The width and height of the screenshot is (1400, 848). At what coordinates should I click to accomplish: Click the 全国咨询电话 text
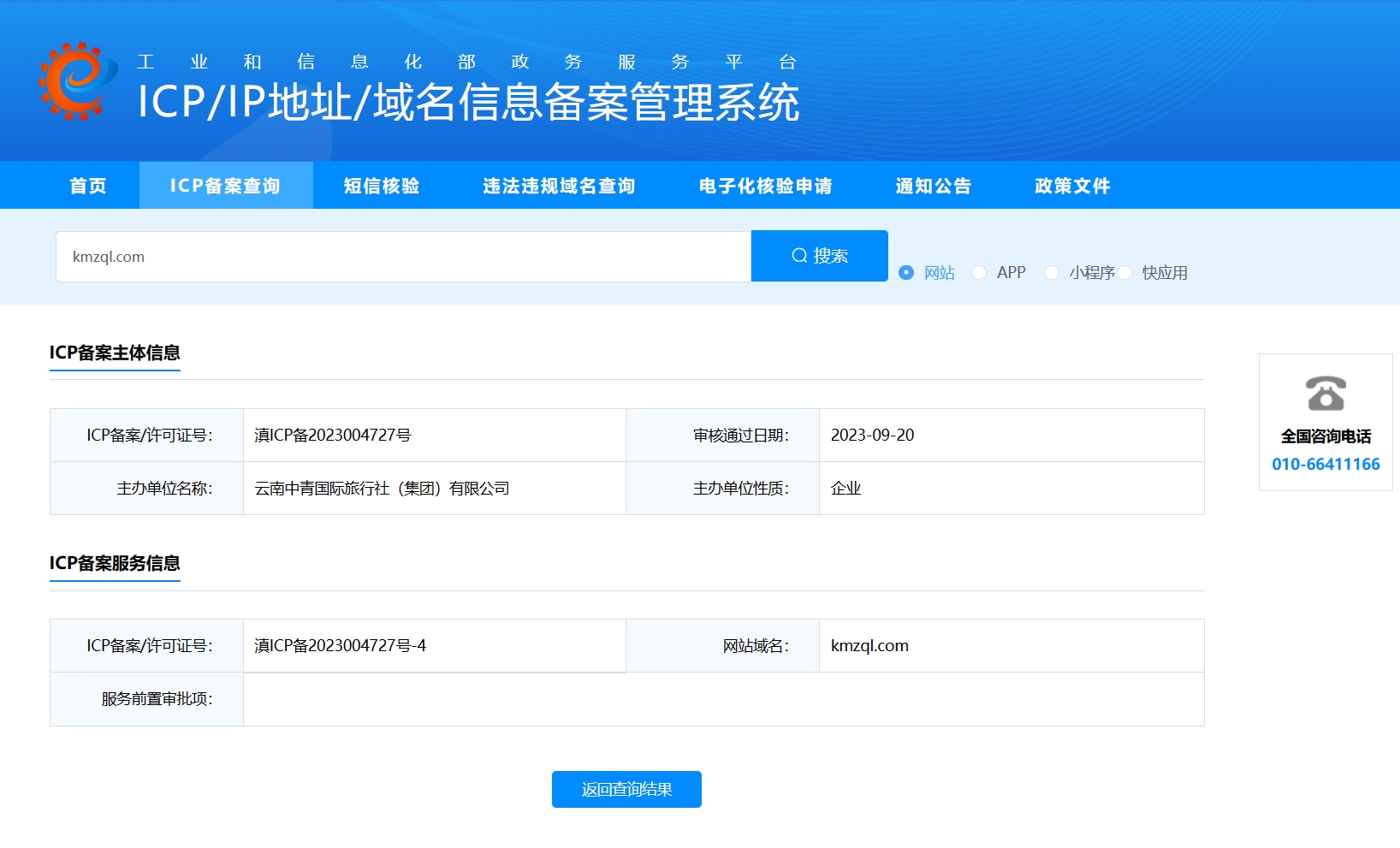(x=1326, y=436)
